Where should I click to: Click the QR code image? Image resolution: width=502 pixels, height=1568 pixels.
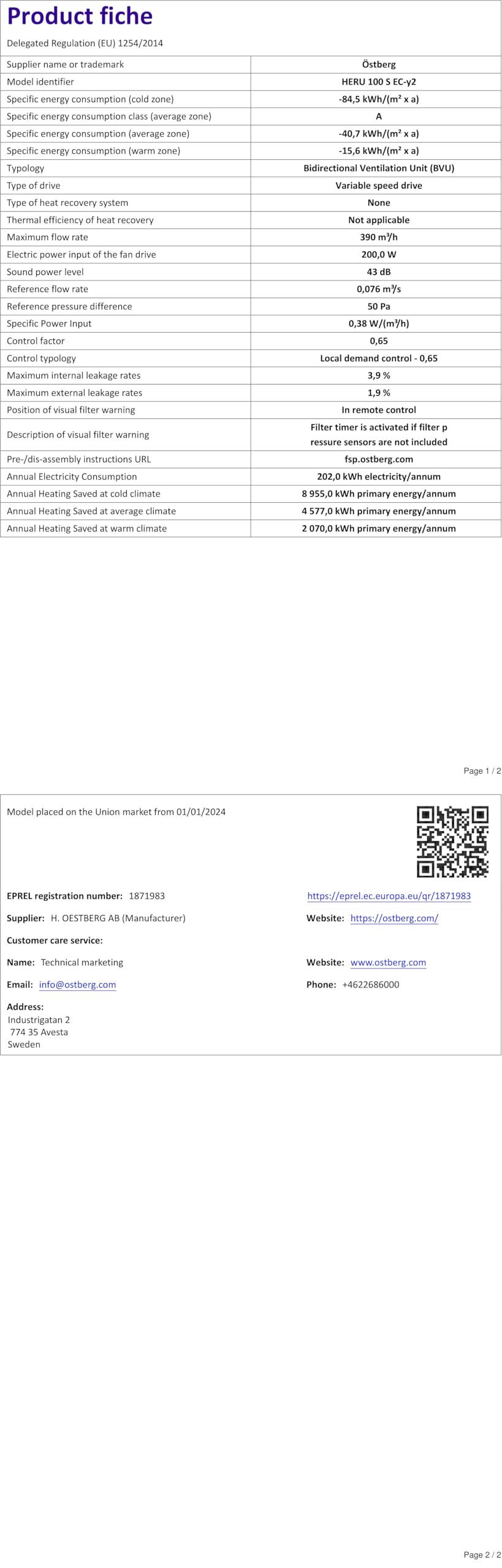[452, 842]
